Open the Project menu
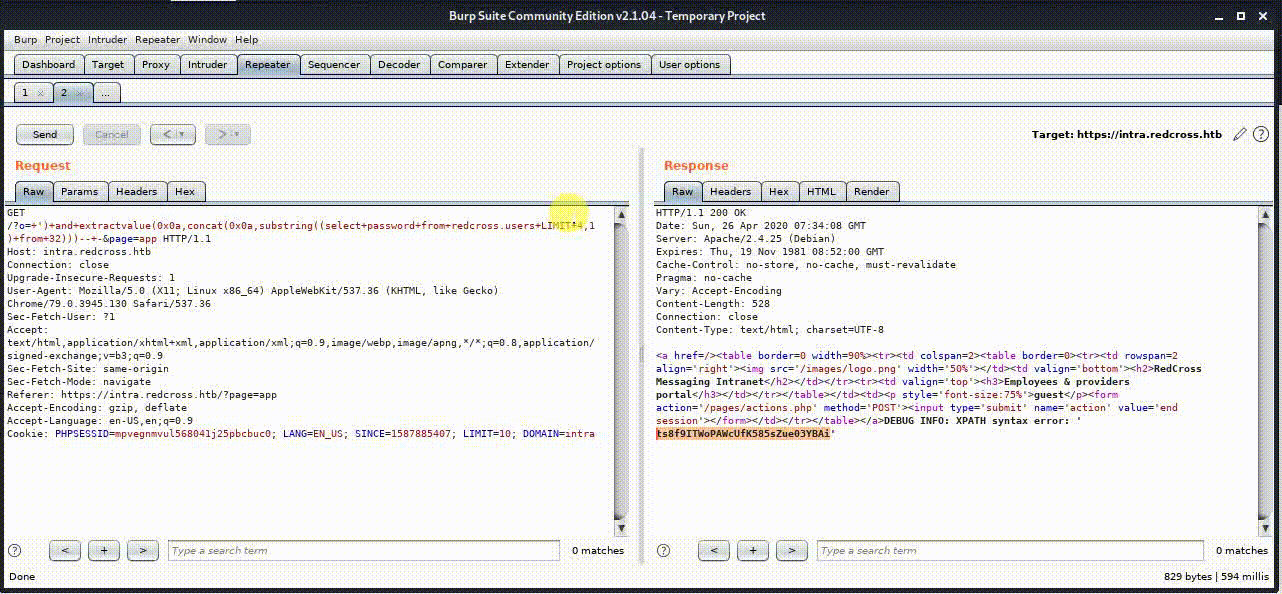Screen dimensions: 1282x594 point(62,40)
